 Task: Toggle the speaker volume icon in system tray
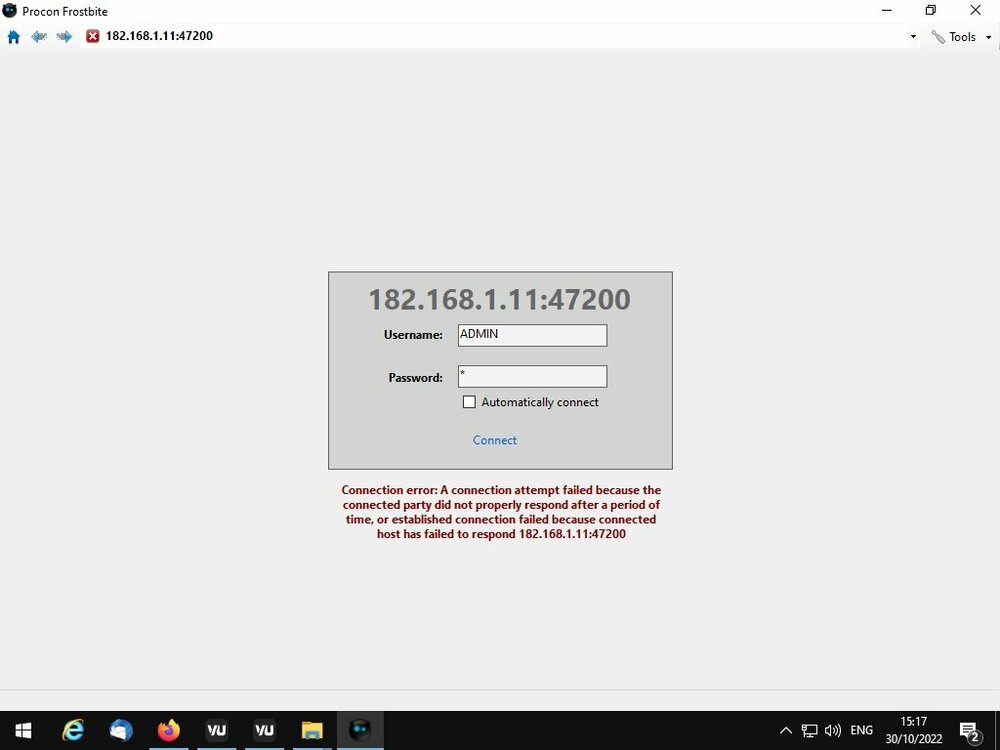pos(833,729)
